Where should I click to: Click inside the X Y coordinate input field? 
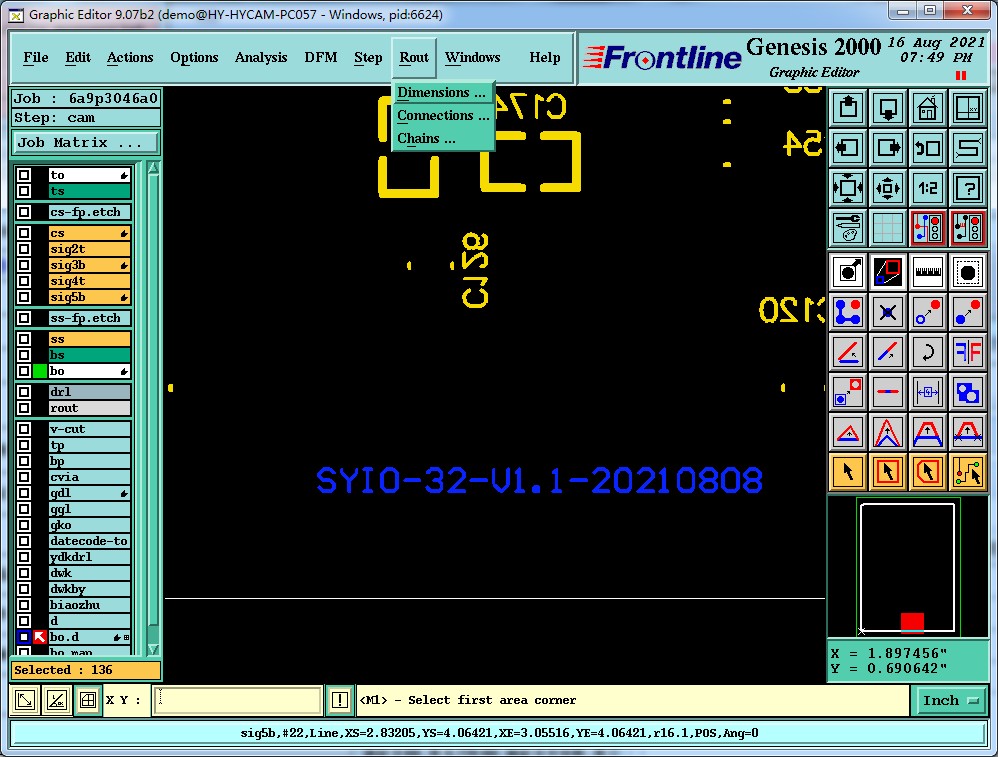pos(237,700)
